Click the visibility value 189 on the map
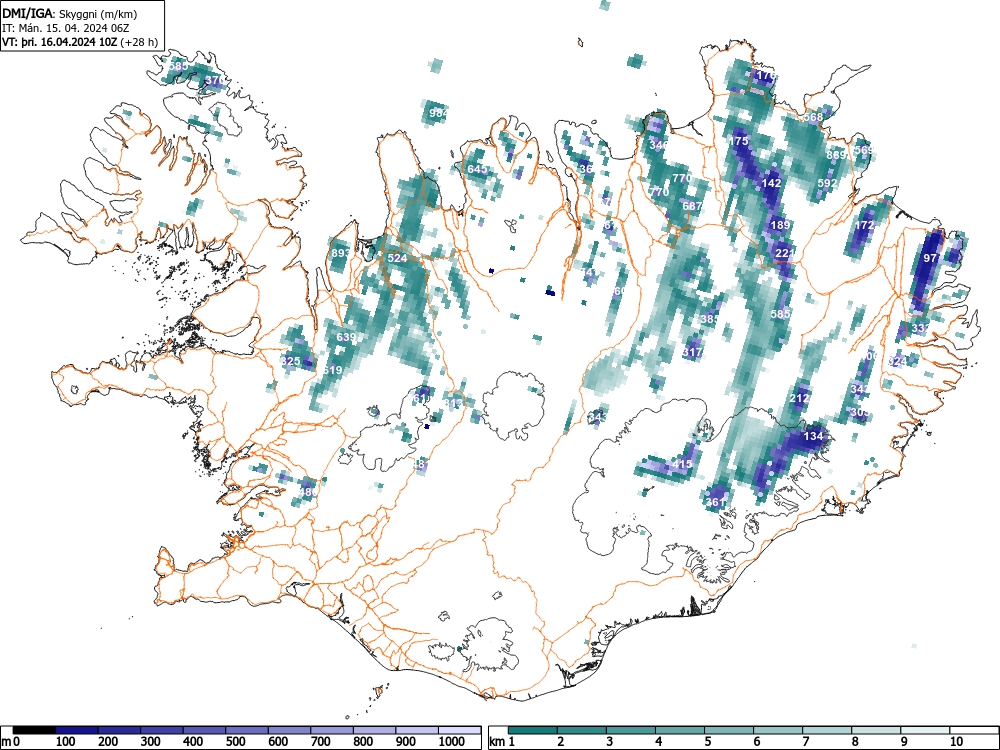 point(780,224)
